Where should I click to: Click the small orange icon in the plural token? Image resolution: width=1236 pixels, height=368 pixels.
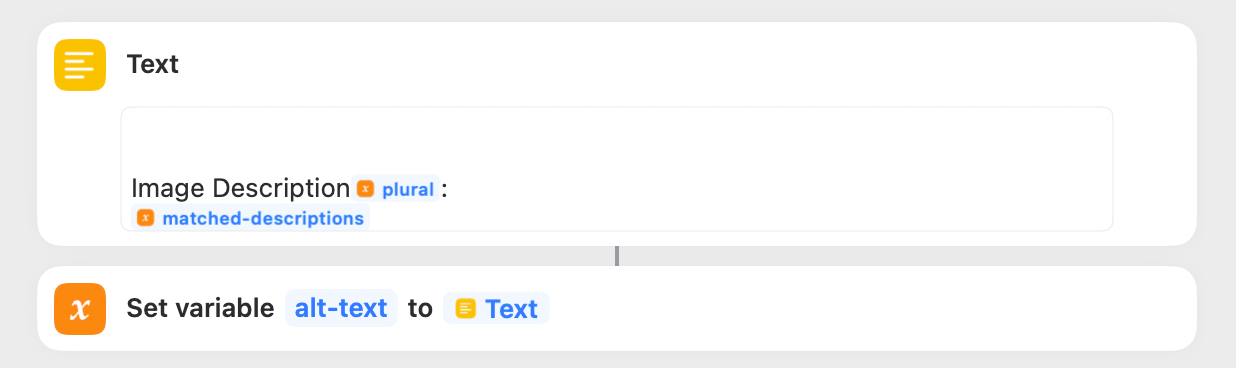pos(366,188)
